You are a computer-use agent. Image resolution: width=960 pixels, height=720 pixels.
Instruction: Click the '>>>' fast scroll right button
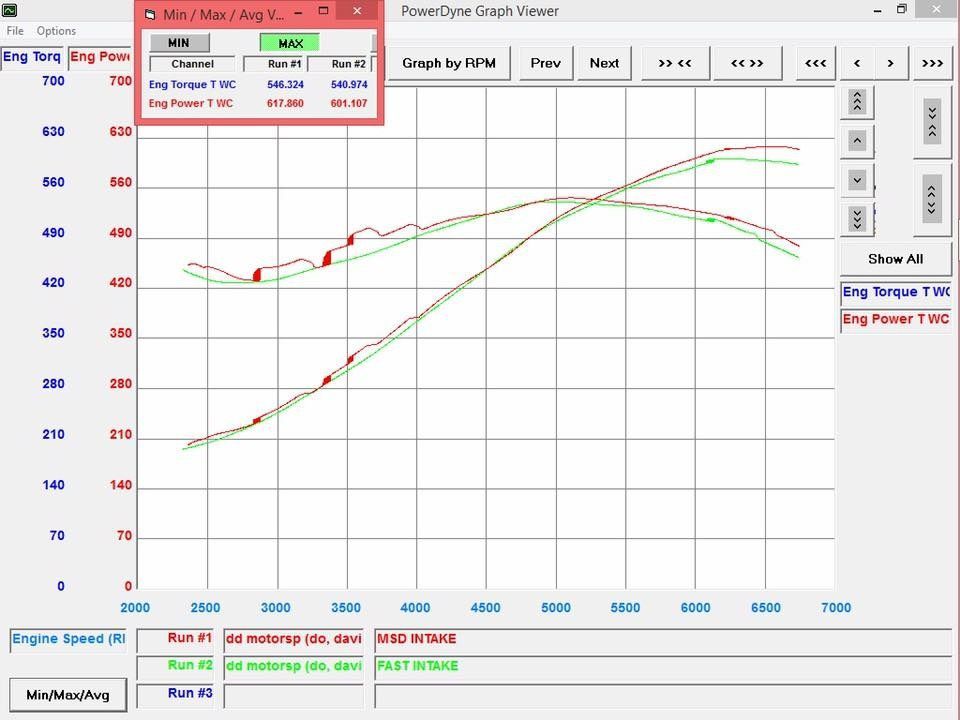(x=932, y=63)
